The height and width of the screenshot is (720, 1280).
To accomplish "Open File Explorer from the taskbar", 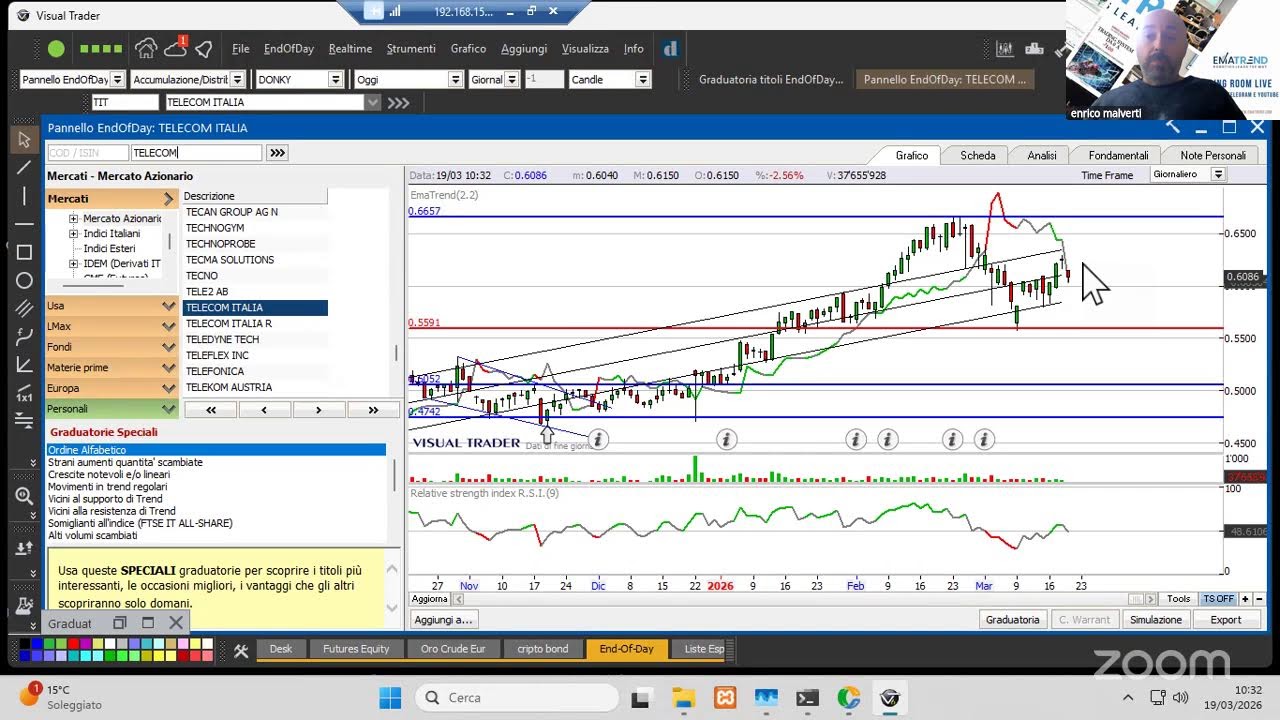I will (x=683, y=697).
